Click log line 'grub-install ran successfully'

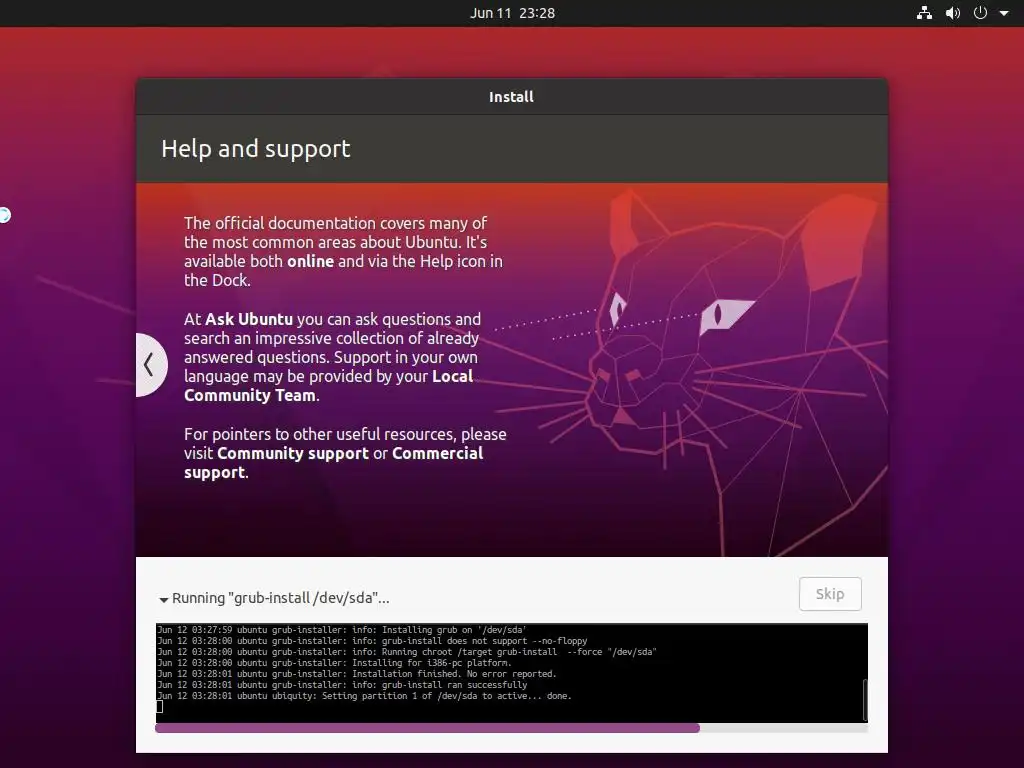tap(342, 685)
